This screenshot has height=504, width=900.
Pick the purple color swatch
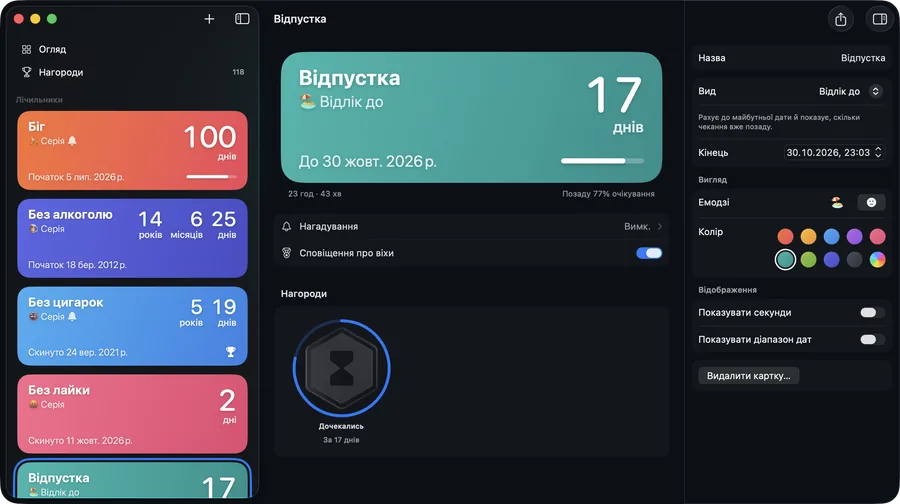coord(854,236)
